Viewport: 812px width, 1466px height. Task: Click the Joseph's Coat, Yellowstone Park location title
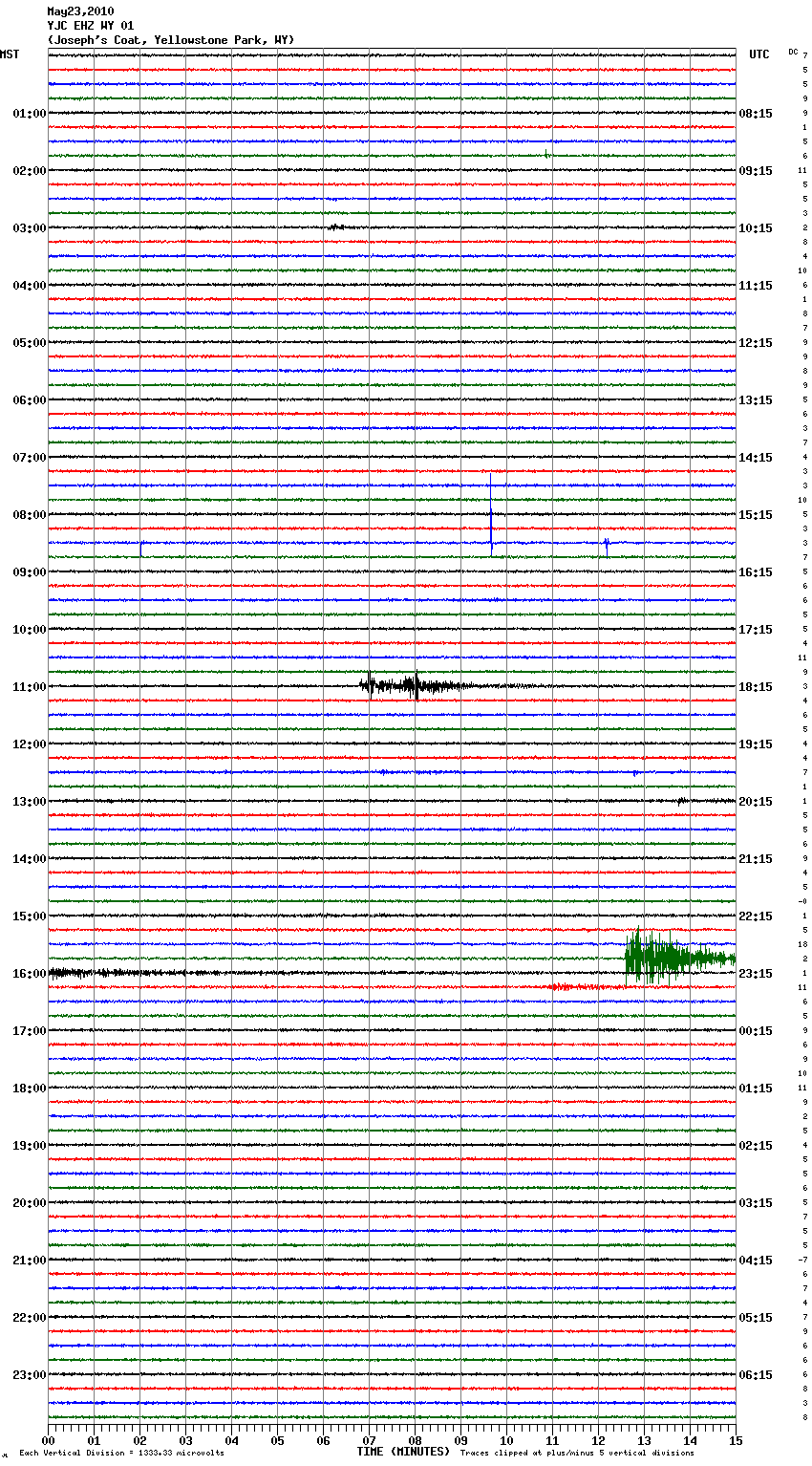pyautogui.click(x=171, y=40)
